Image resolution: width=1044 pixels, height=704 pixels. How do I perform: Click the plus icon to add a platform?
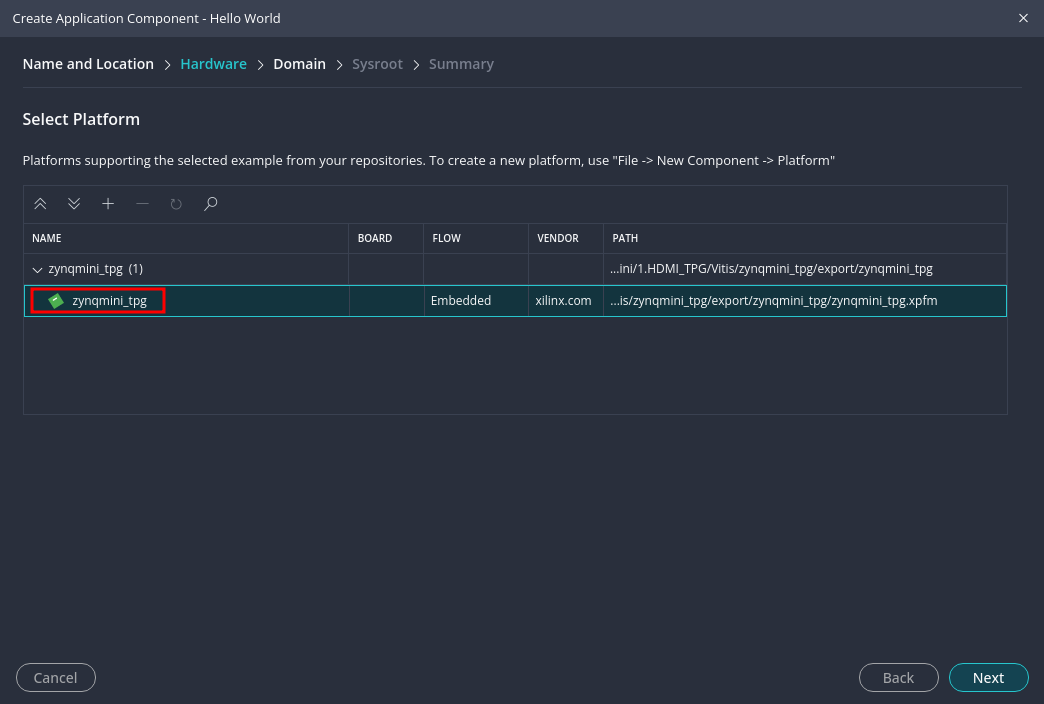108,204
